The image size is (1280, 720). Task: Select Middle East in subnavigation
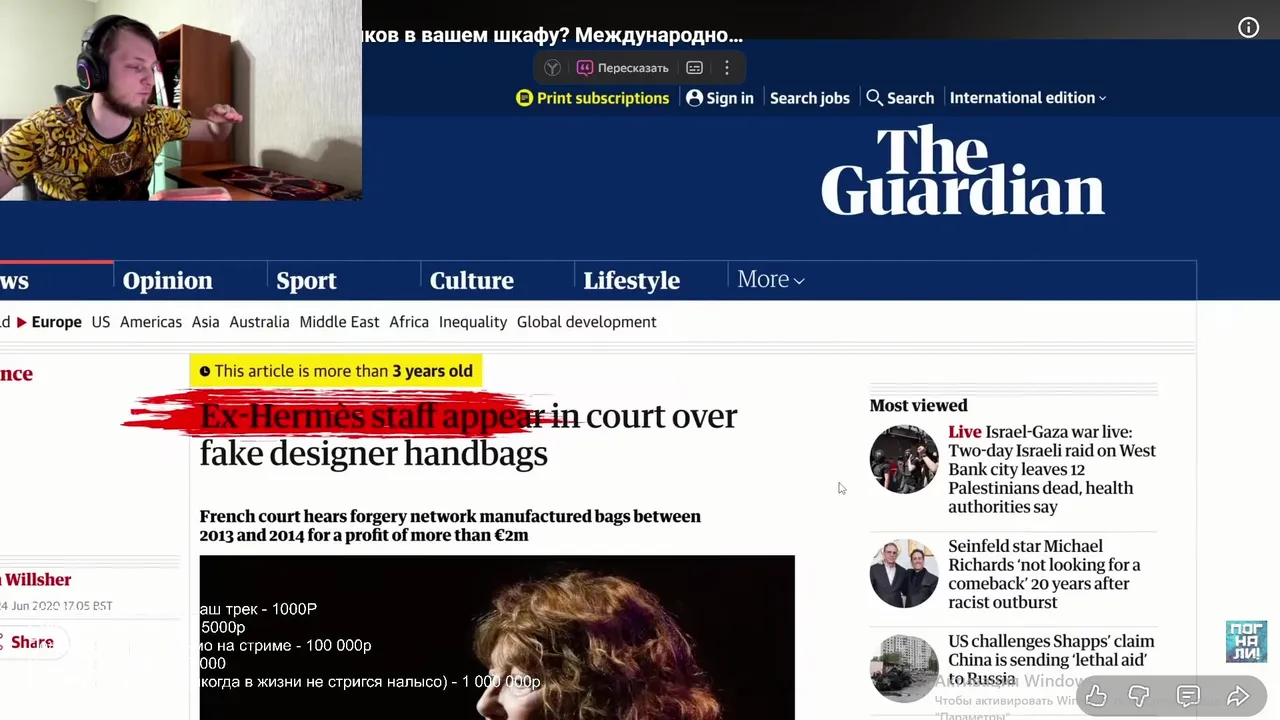(x=339, y=322)
